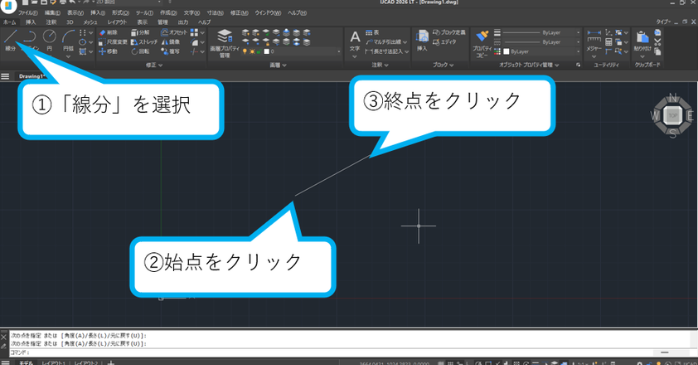Switch to the 注釈 ribbon tab
The image size is (698, 365).
tap(51, 22)
